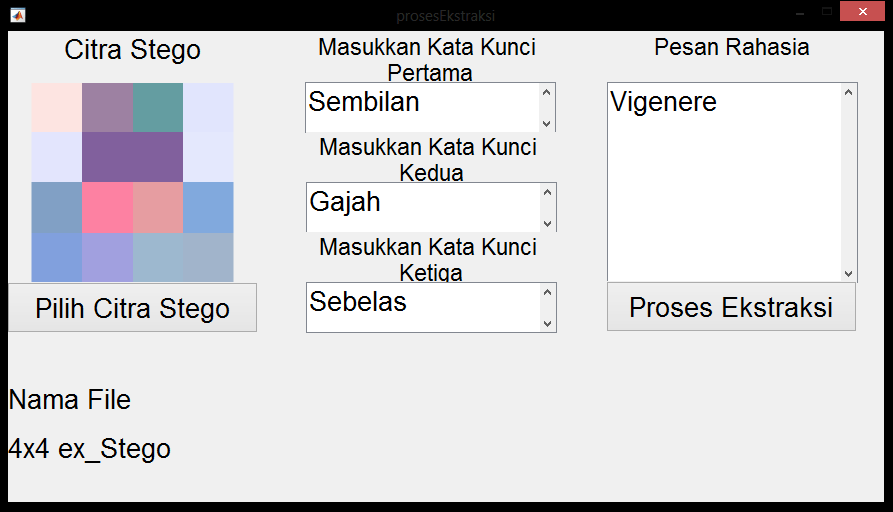Click the first keyword field containing Sembilan
Viewport: 893px width, 512px height.
[422, 105]
